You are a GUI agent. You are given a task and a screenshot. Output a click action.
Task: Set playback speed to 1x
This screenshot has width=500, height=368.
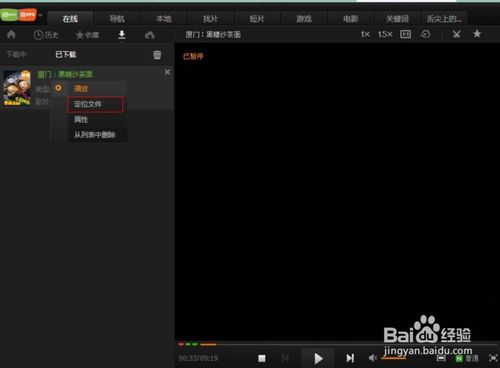pos(365,34)
